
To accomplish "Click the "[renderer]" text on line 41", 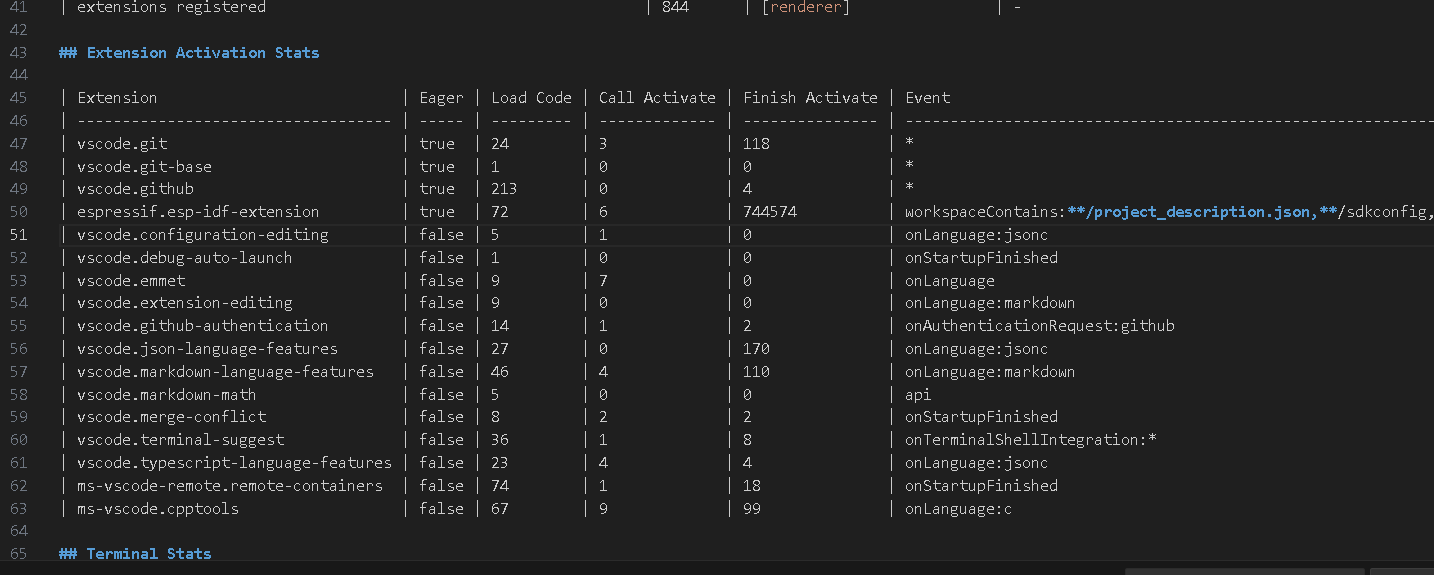I will [x=806, y=7].
